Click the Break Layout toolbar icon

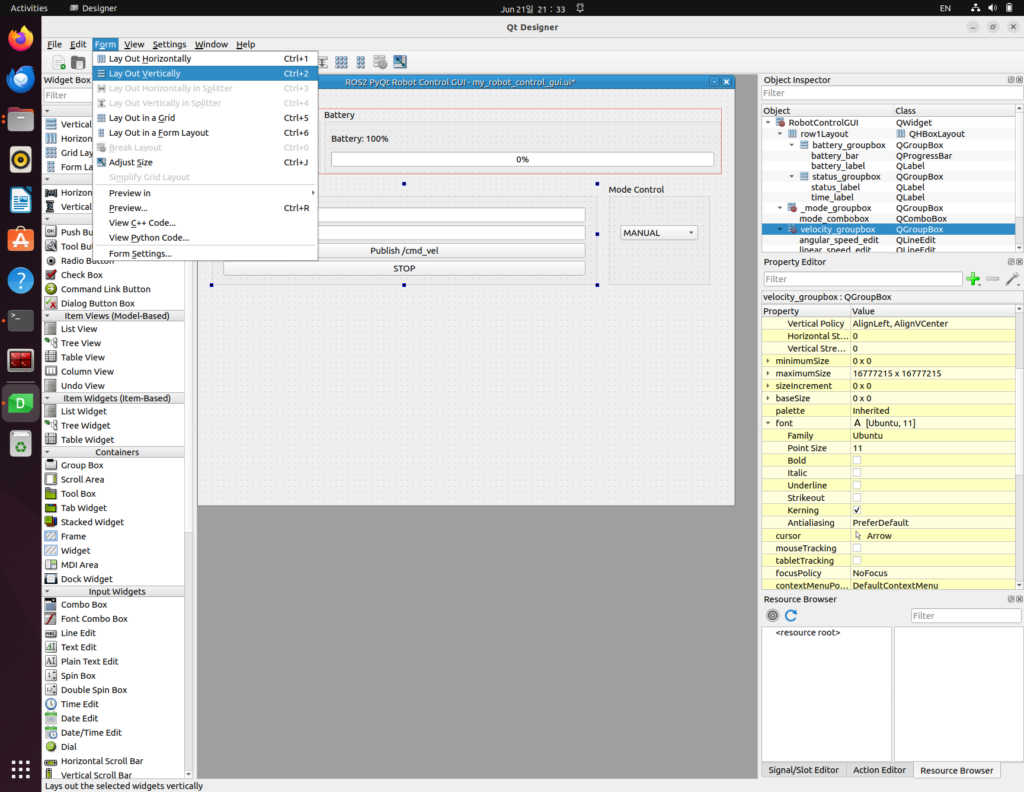click(x=380, y=62)
